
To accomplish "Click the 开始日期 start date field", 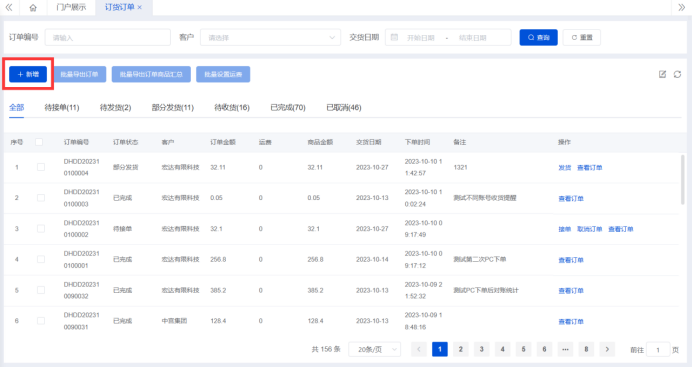I will 420,38.
